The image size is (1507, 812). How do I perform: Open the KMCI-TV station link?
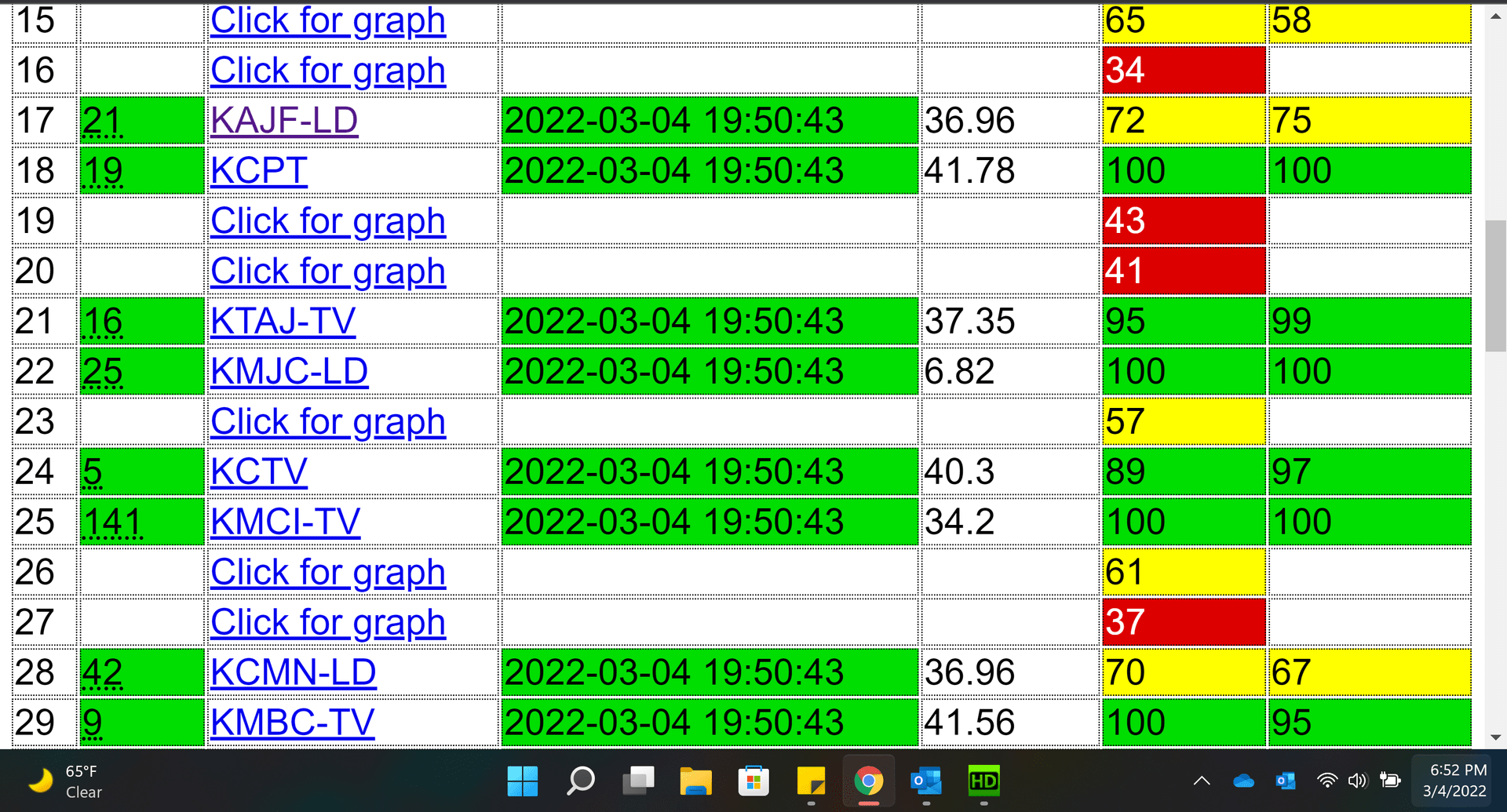pyautogui.click(x=286, y=523)
